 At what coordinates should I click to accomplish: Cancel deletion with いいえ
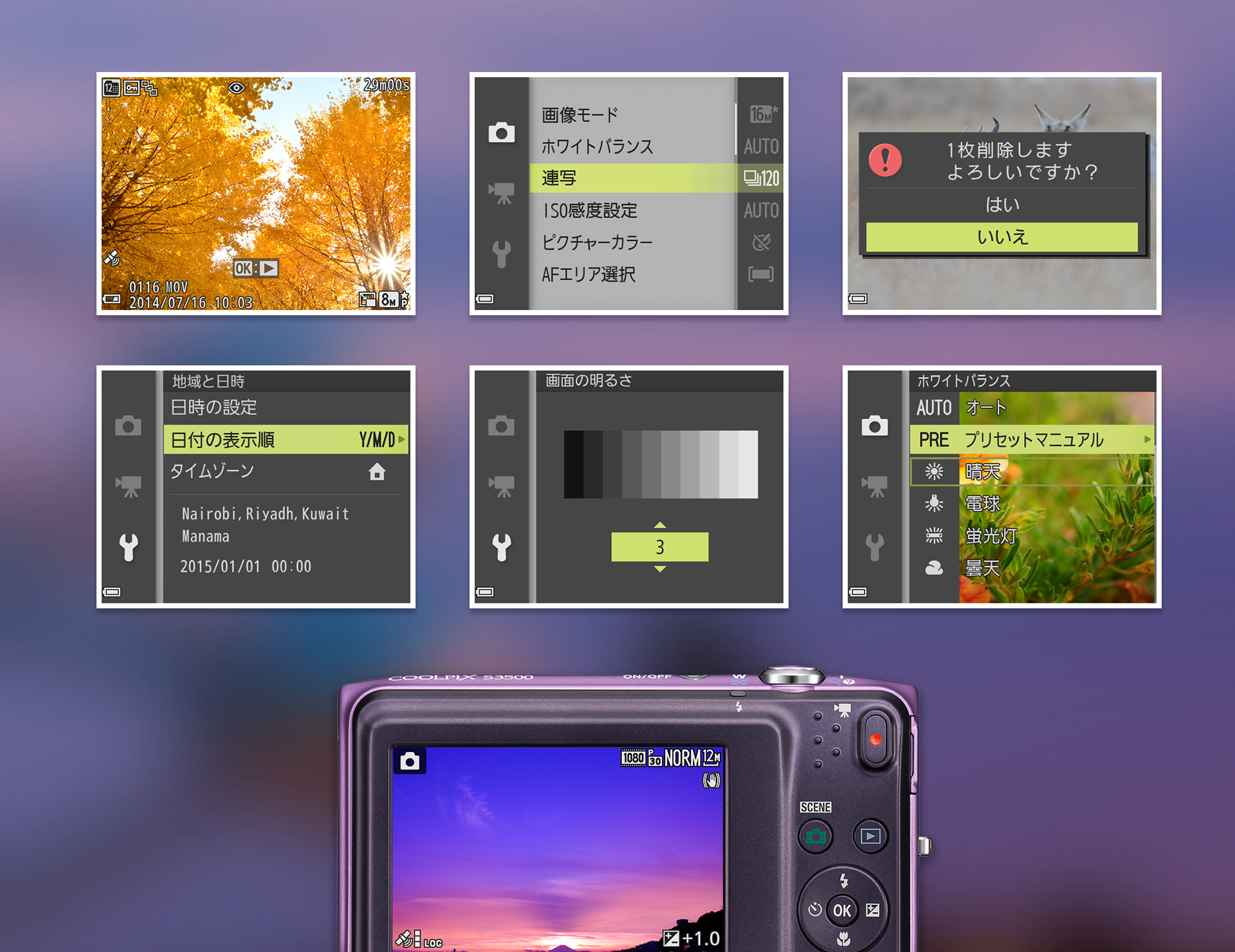[1002, 237]
